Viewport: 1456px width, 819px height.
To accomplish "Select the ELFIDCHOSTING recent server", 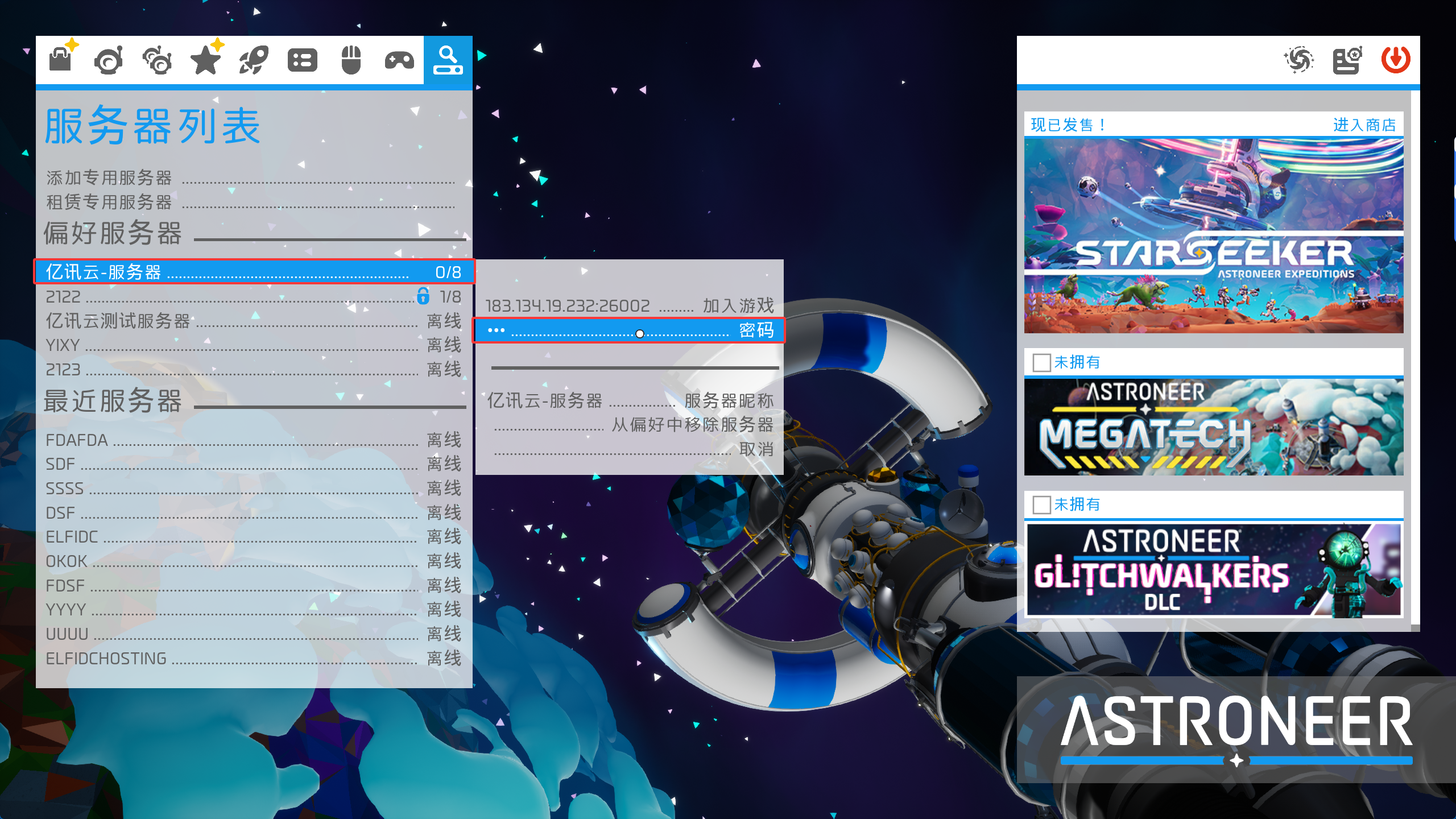I will tap(254, 659).
